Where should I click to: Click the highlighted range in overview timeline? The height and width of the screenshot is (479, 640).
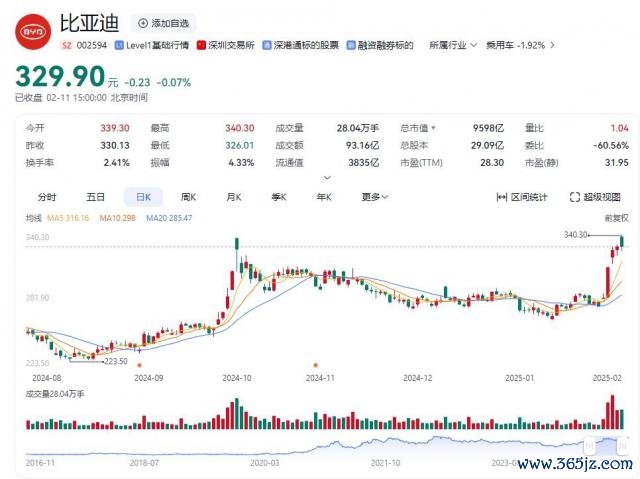pyautogui.click(x=606, y=446)
